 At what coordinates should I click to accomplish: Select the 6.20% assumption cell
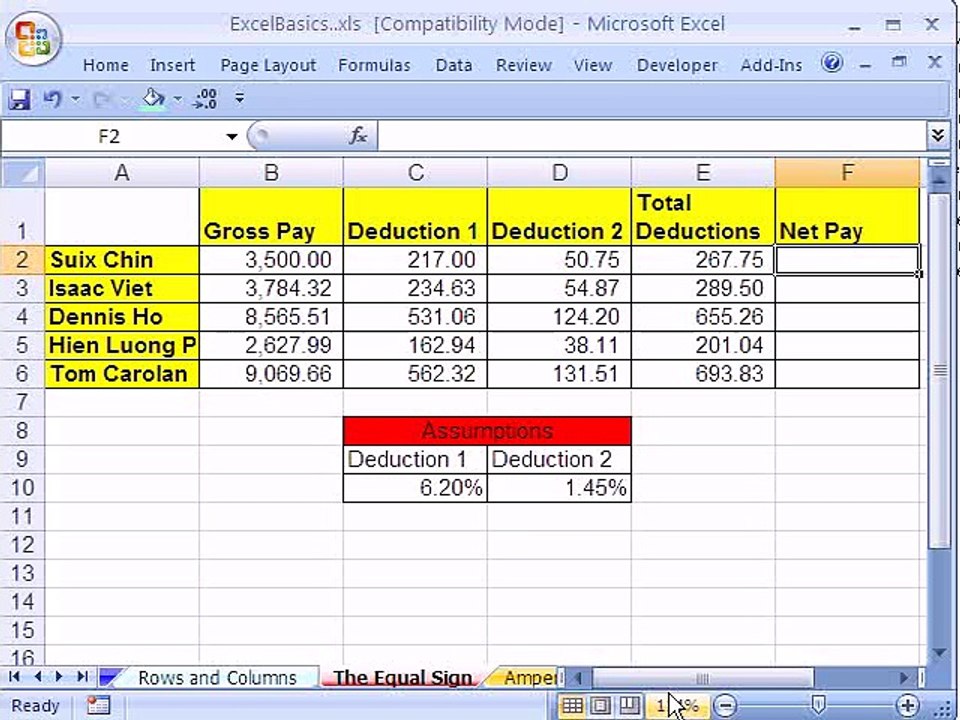(415, 488)
